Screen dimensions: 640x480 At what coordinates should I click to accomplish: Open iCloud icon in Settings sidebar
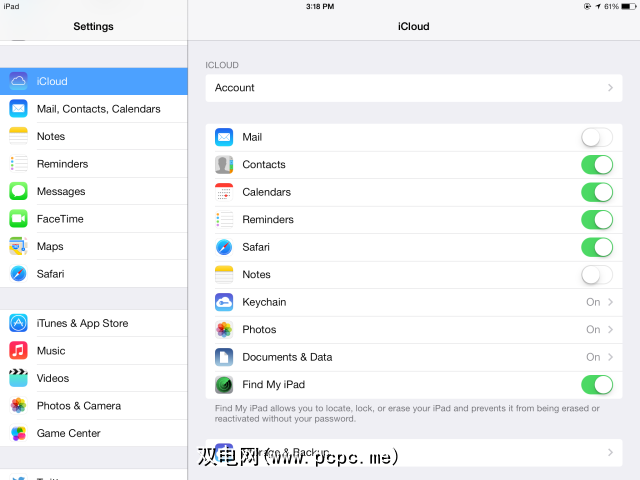point(18,81)
